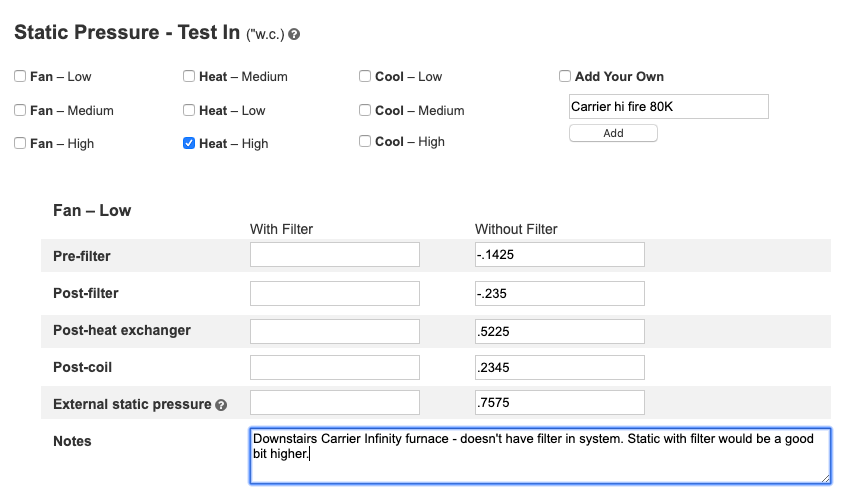Click the 'External static pressure' row label

(132, 404)
